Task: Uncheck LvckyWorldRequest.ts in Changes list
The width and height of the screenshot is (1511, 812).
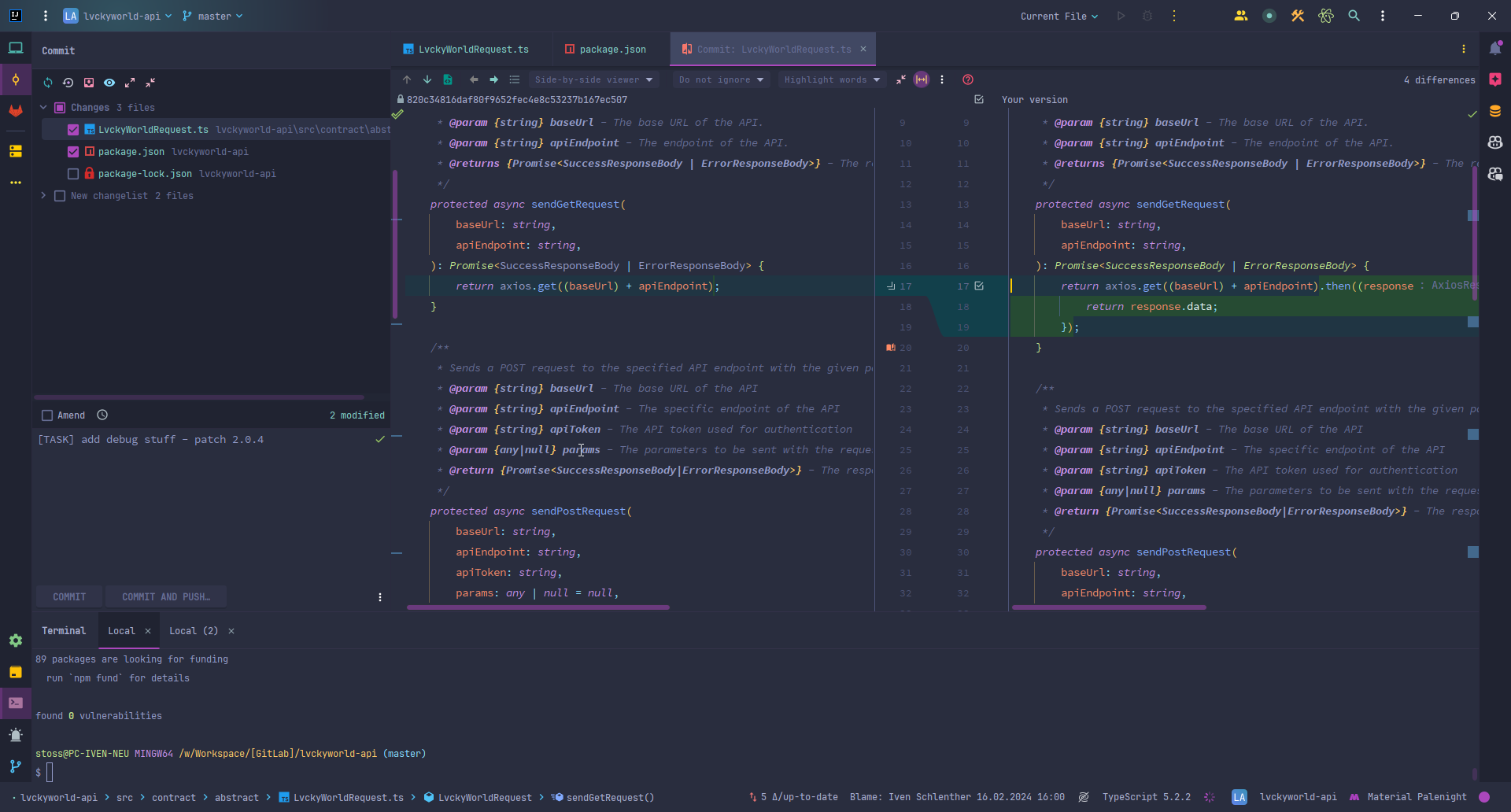Action: (x=73, y=130)
